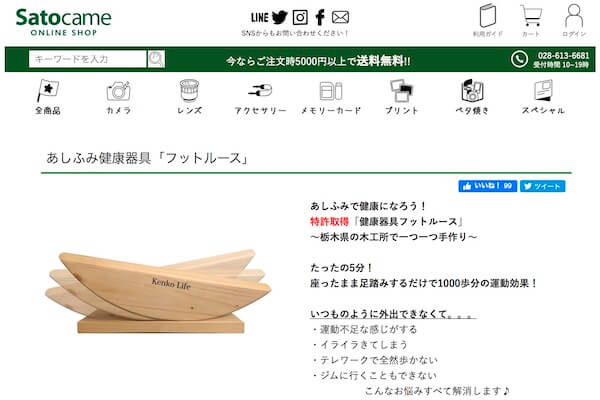Screen dimensions: 600x400
Task: Click the email envelope icon
Action: pyautogui.click(x=340, y=17)
